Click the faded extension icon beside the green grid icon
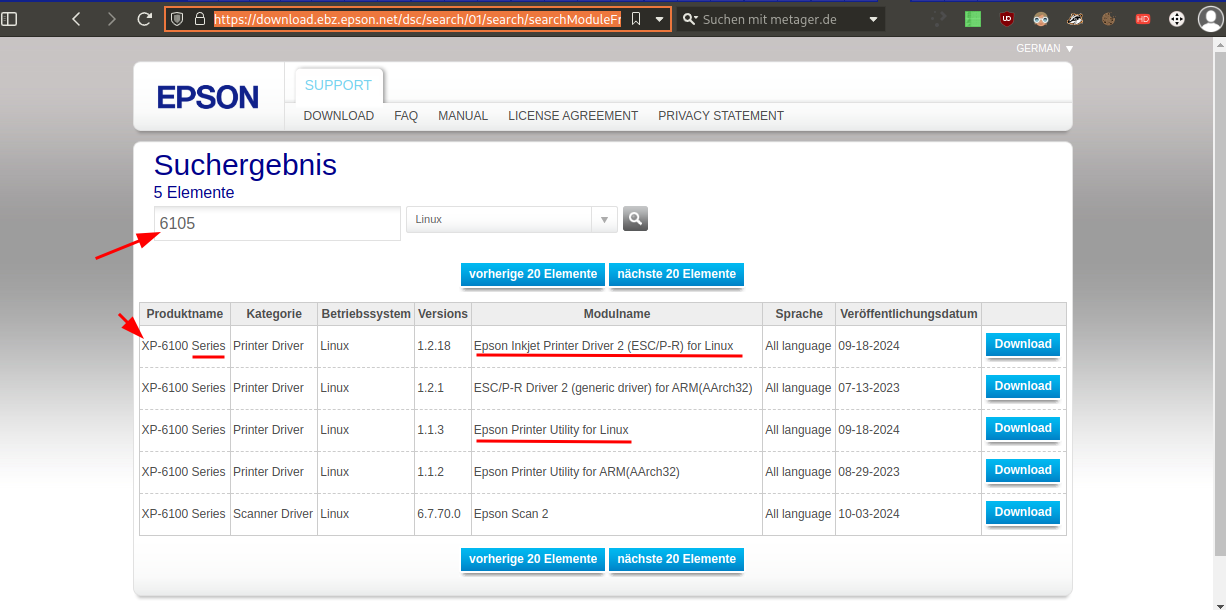This screenshot has width=1226, height=610. 939,19
